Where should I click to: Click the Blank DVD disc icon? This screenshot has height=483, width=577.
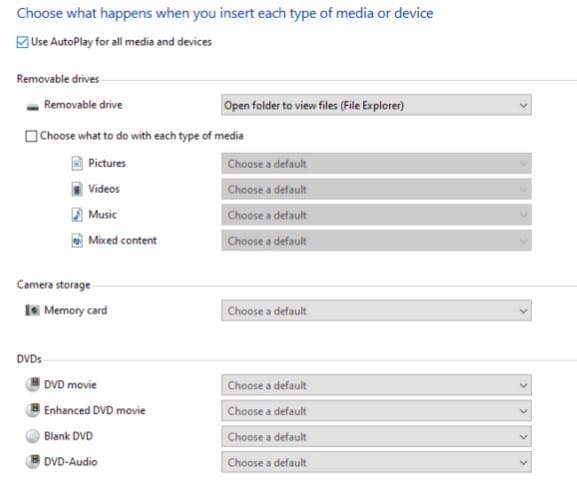[32, 436]
